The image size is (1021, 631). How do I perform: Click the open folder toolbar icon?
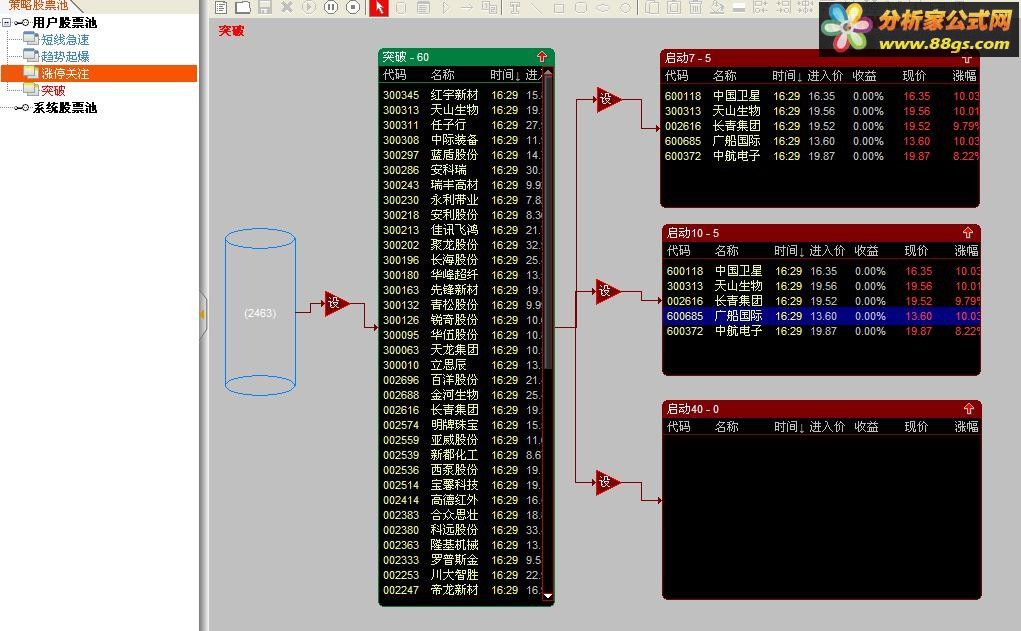coord(243,7)
